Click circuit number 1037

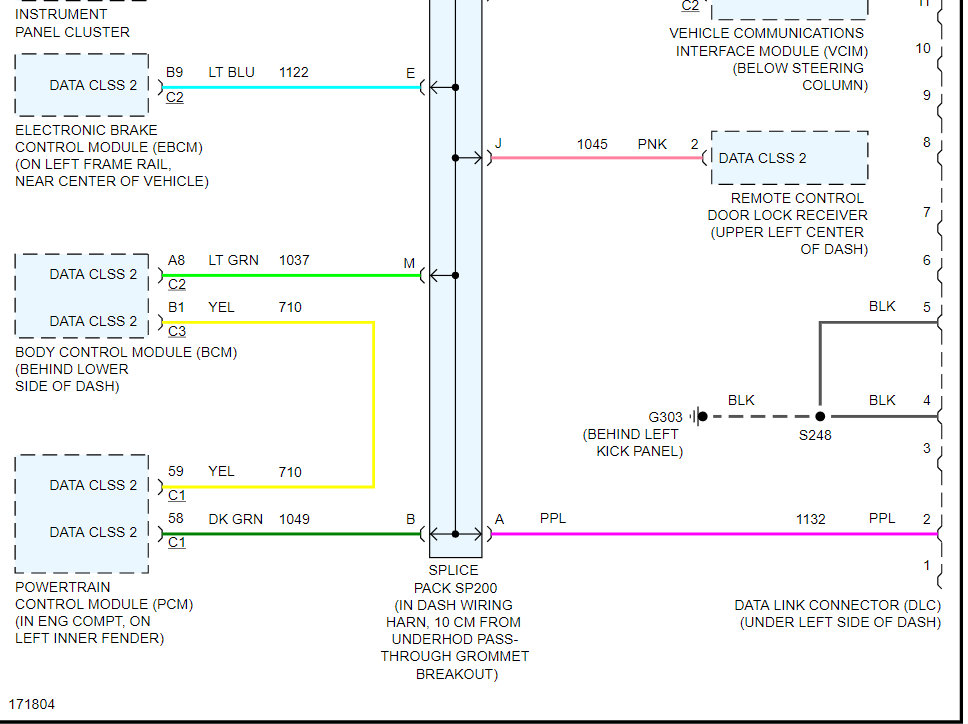pyautogui.click(x=294, y=260)
